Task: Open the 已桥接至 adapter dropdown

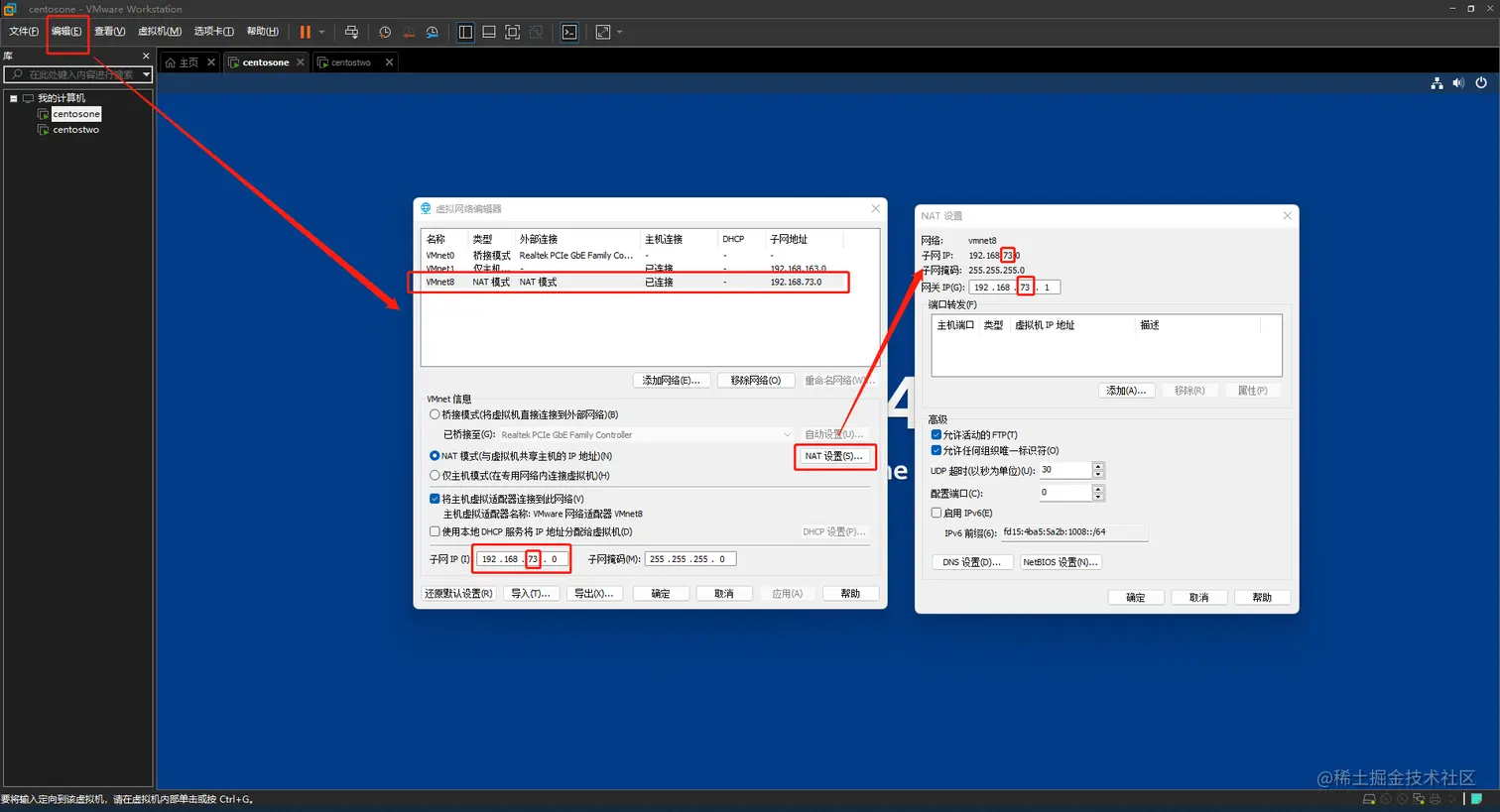Action: (x=787, y=434)
